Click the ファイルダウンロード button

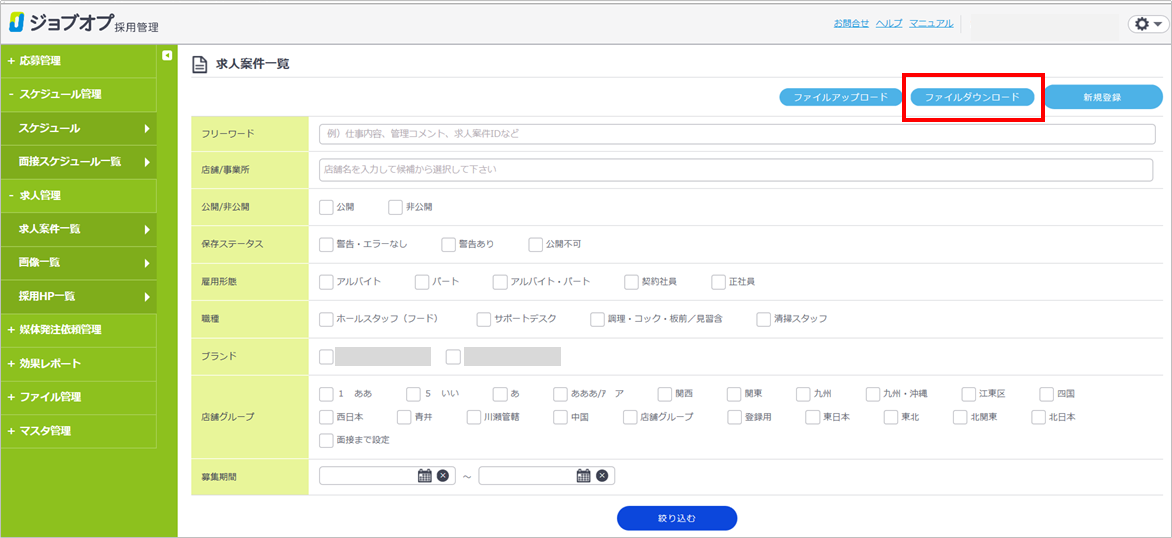pos(972,97)
